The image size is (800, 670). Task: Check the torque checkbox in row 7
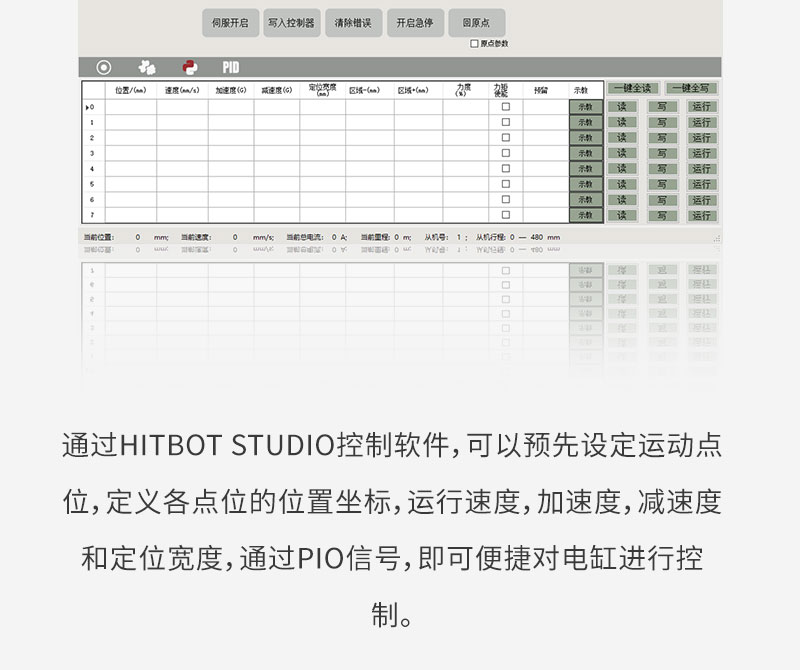coord(505,215)
